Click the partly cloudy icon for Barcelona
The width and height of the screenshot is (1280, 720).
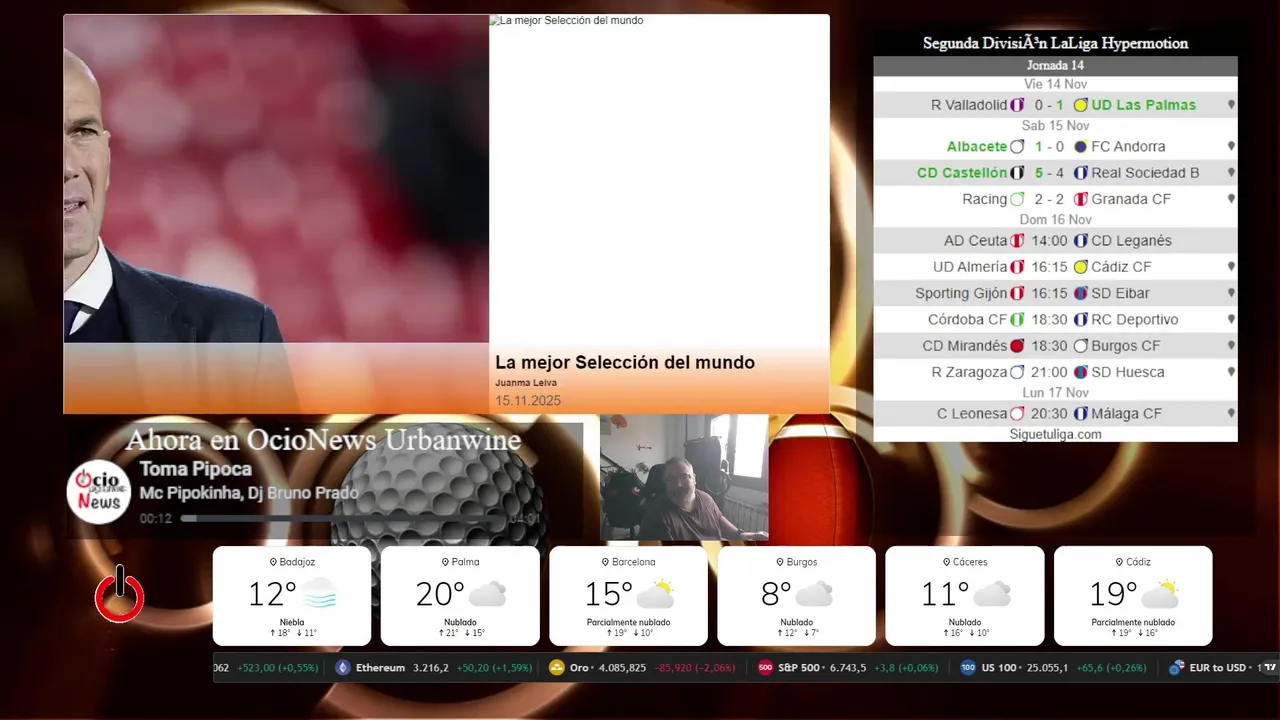pos(655,594)
